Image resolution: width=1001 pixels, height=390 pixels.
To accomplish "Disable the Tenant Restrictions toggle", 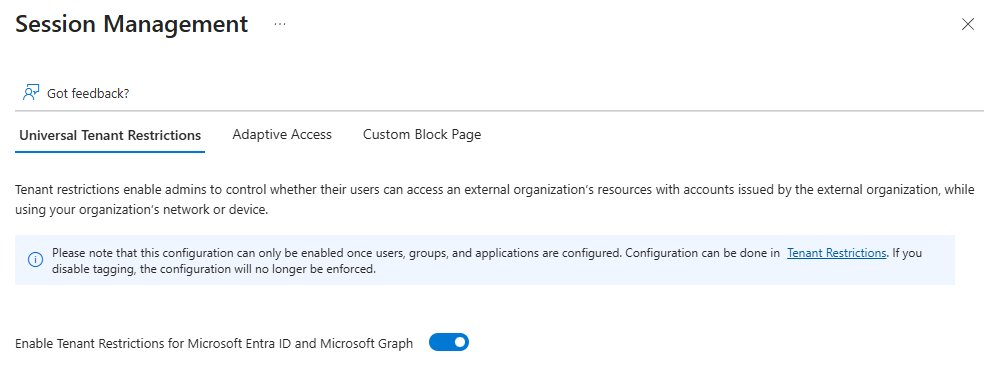I will tap(449, 343).
